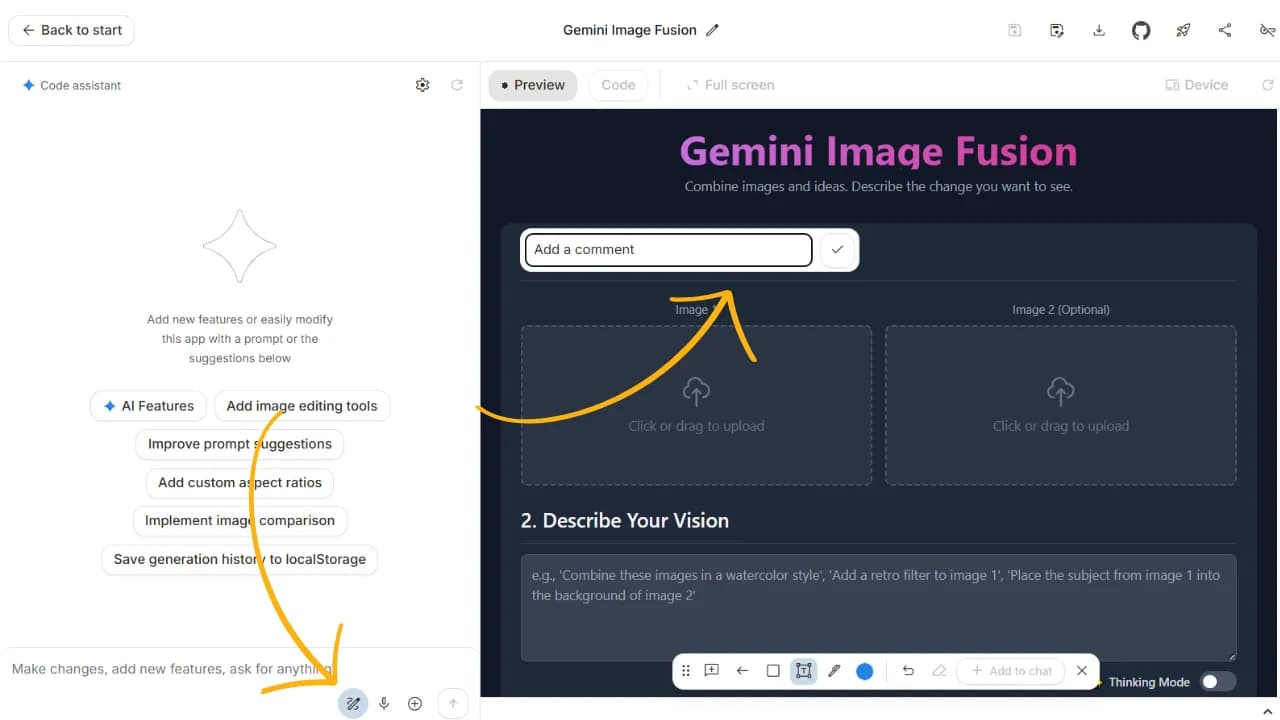Image resolution: width=1280 pixels, height=720 pixels.
Task: Click the annotation toolbar drag handle
Action: click(x=686, y=671)
